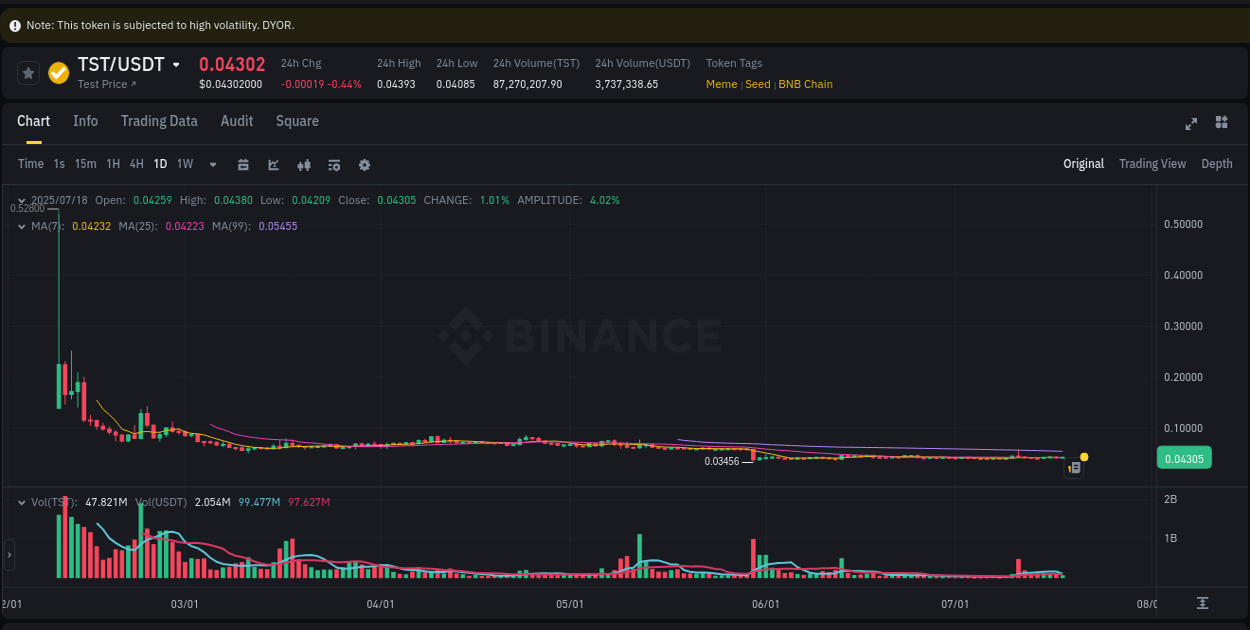1250x630 pixels.
Task: Collapse the MA indicator row
Action: point(20,226)
